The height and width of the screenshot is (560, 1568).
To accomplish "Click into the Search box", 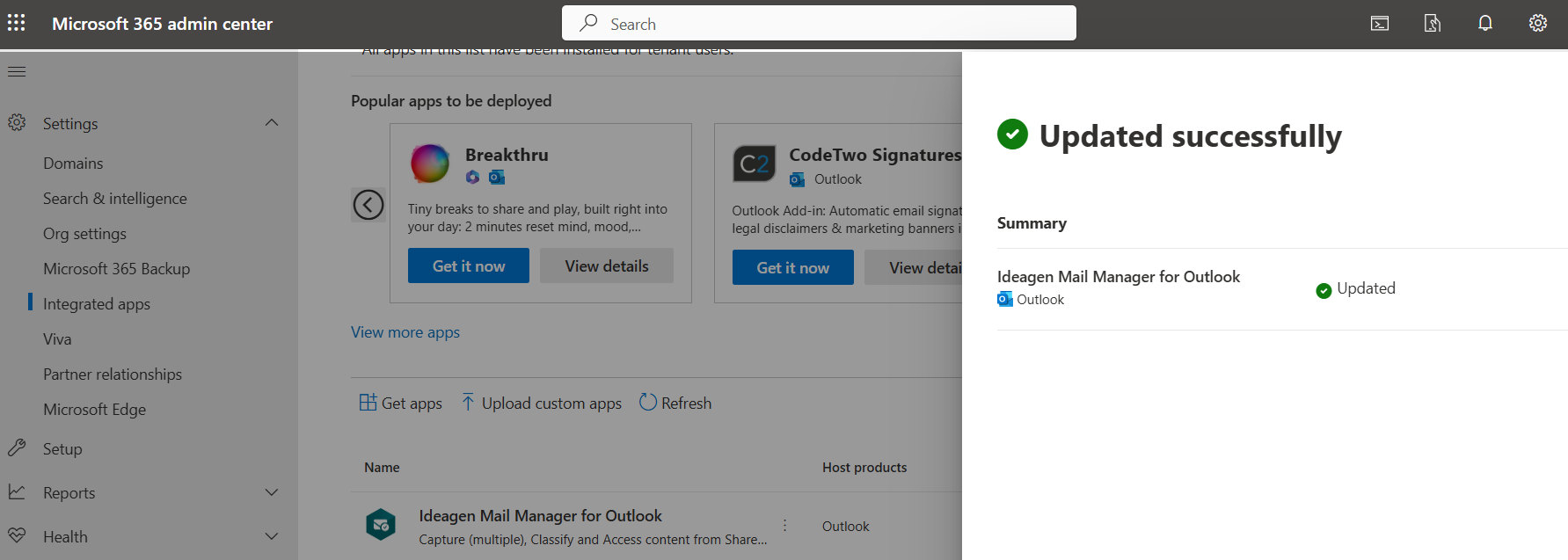I will 818,24.
